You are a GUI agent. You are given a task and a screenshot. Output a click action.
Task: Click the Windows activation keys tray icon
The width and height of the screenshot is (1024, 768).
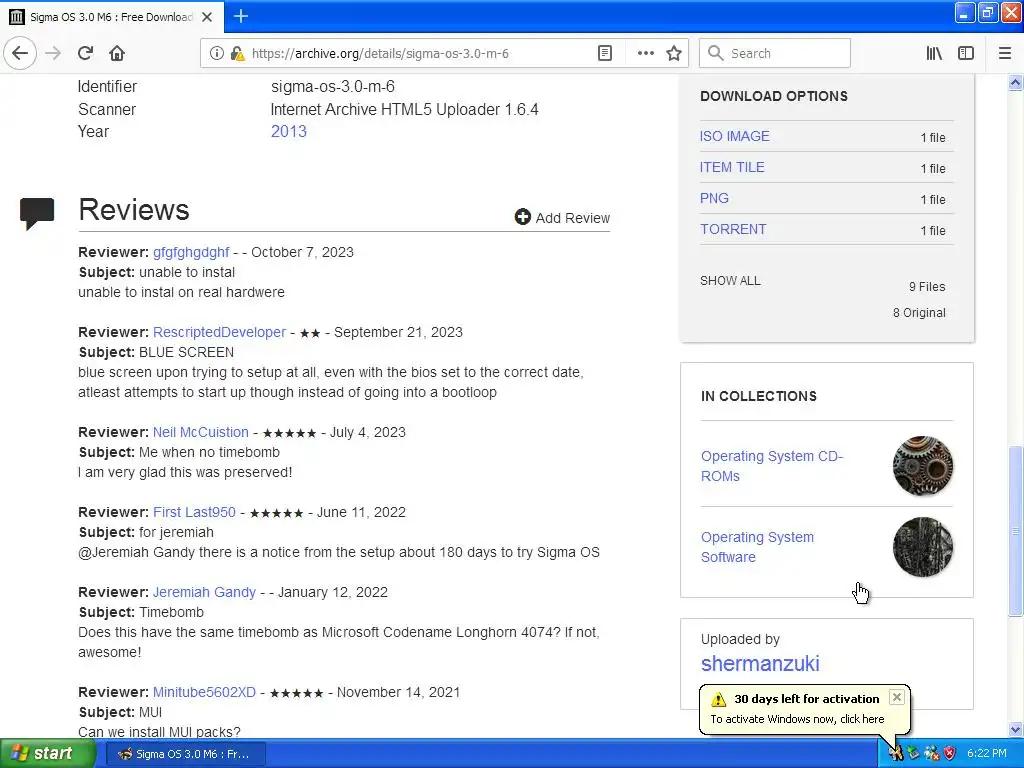click(x=895, y=754)
